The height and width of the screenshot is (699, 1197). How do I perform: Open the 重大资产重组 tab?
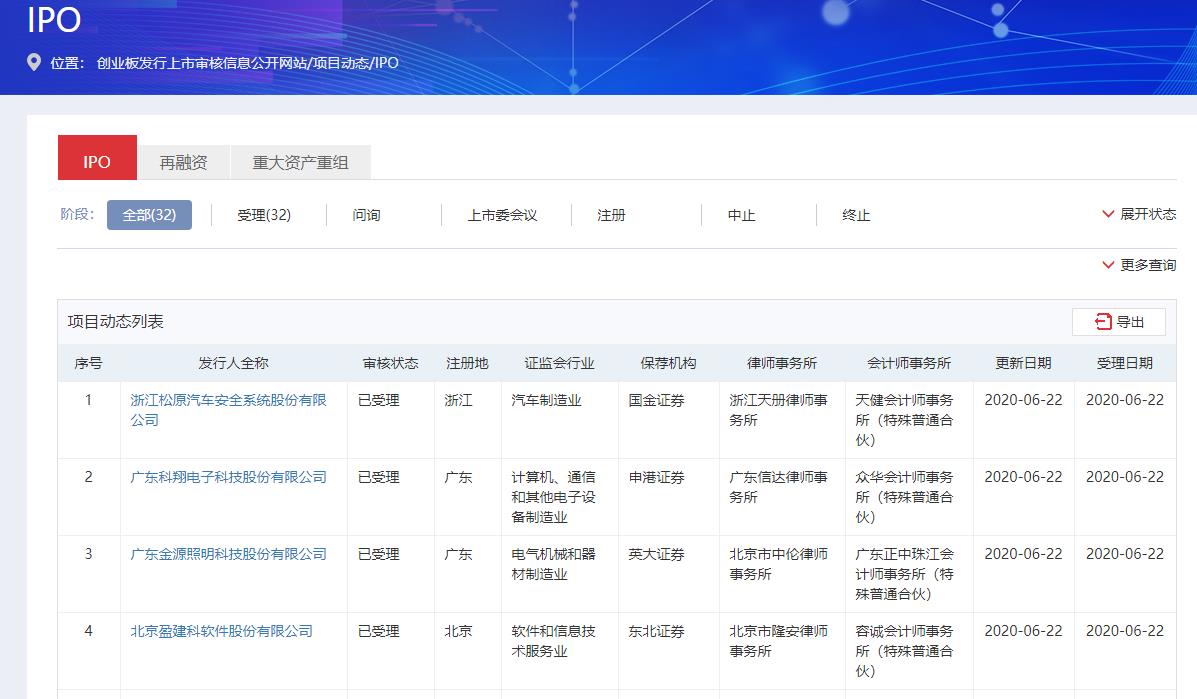tap(300, 162)
